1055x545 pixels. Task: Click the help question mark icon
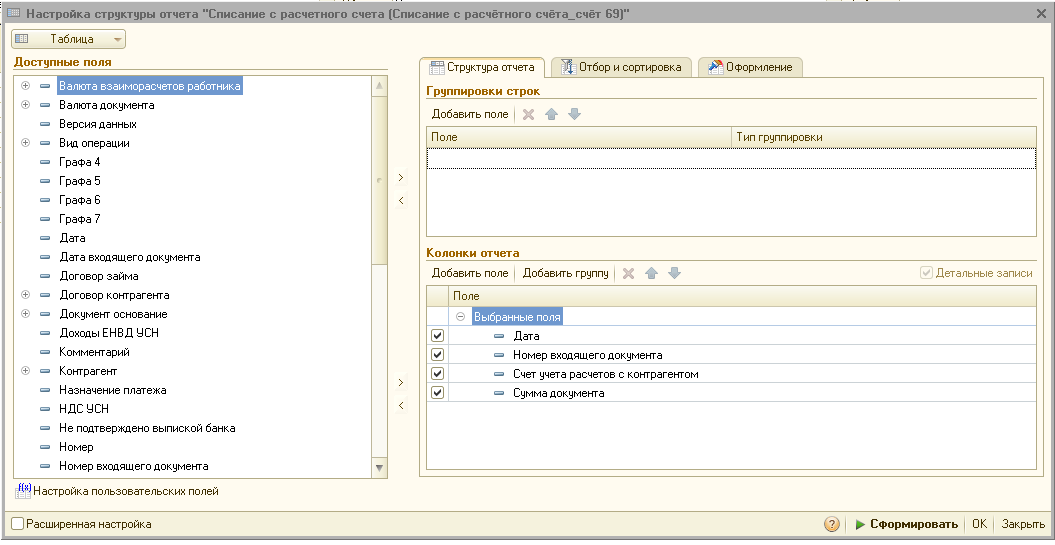click(x=831, y=524)
